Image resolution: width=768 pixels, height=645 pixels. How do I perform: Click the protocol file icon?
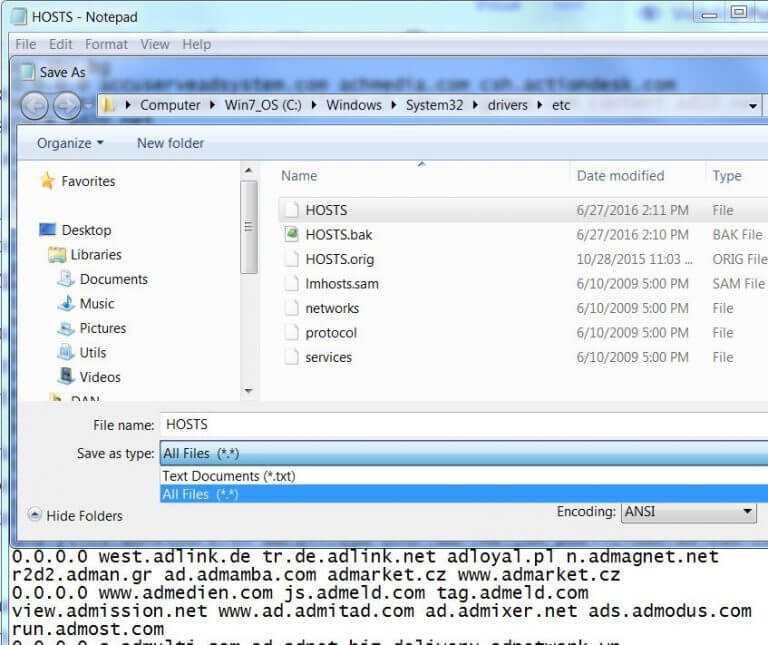[x=291, y=332]
